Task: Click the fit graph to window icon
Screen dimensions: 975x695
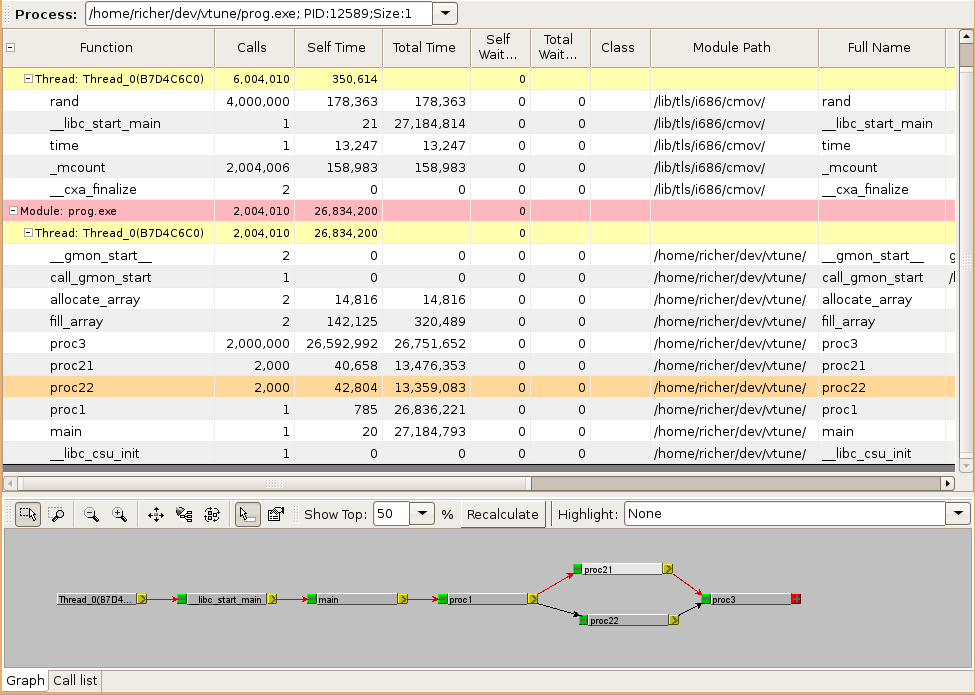Action: click(212, 514)
